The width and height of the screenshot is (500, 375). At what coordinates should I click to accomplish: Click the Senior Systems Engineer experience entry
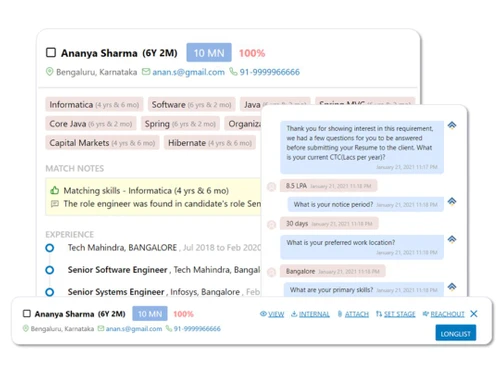164,292
